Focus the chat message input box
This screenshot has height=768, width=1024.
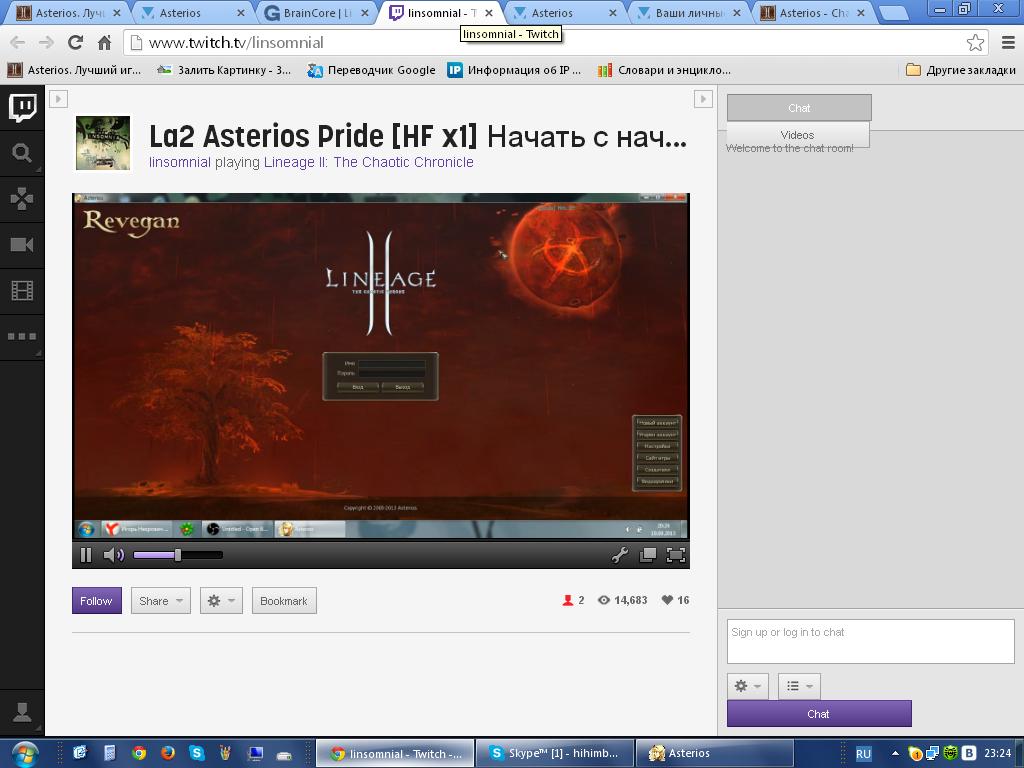871,641
